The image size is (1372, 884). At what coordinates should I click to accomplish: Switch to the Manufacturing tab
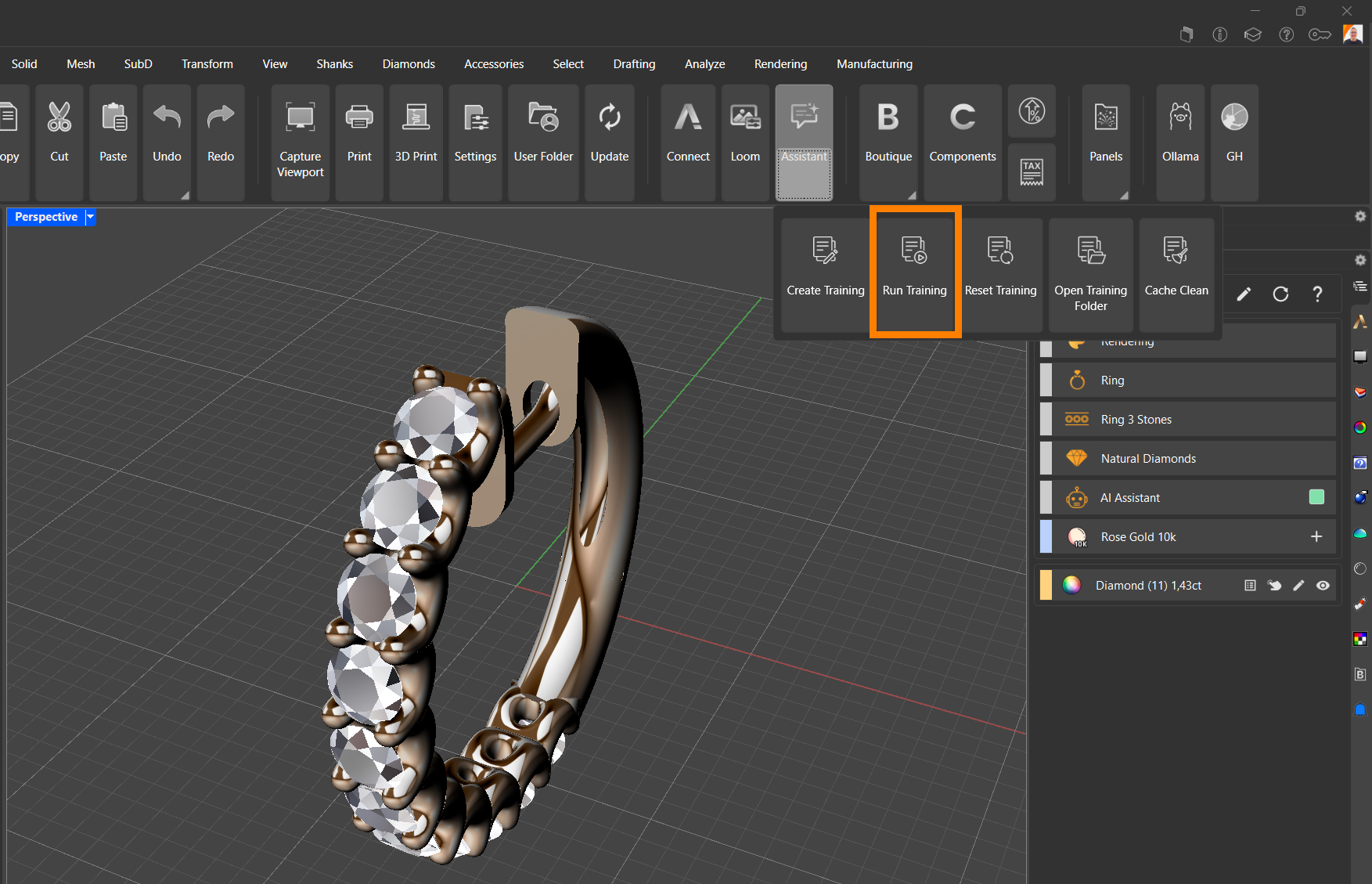874,64
